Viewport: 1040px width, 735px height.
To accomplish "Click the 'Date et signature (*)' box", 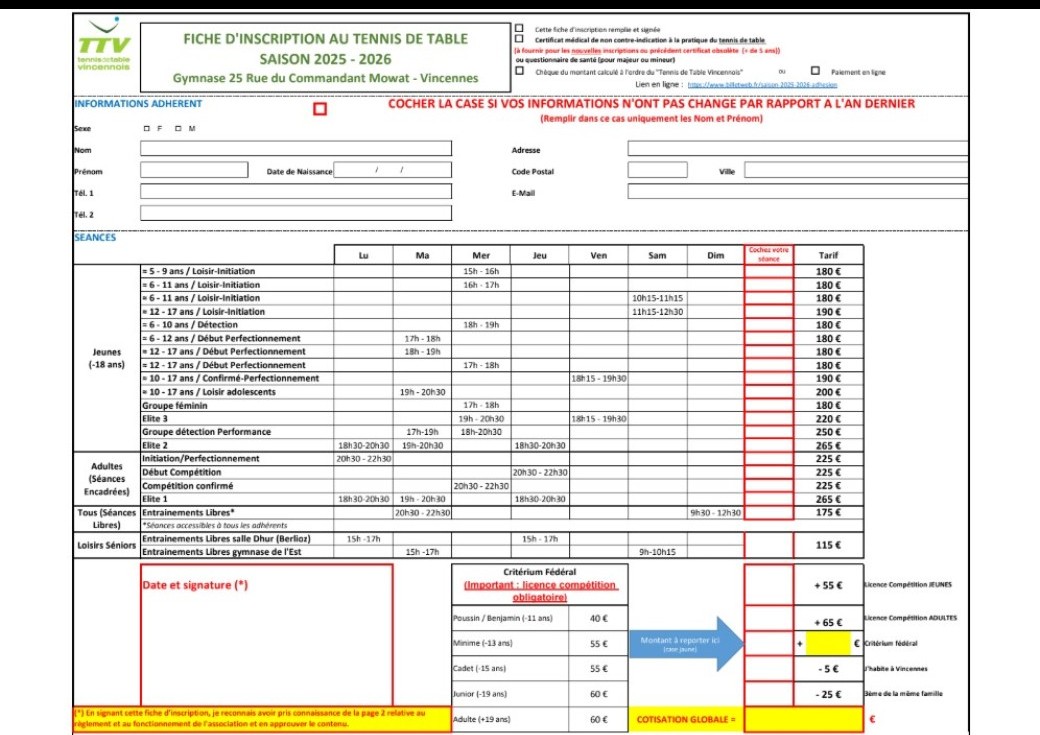I will 267,635.
